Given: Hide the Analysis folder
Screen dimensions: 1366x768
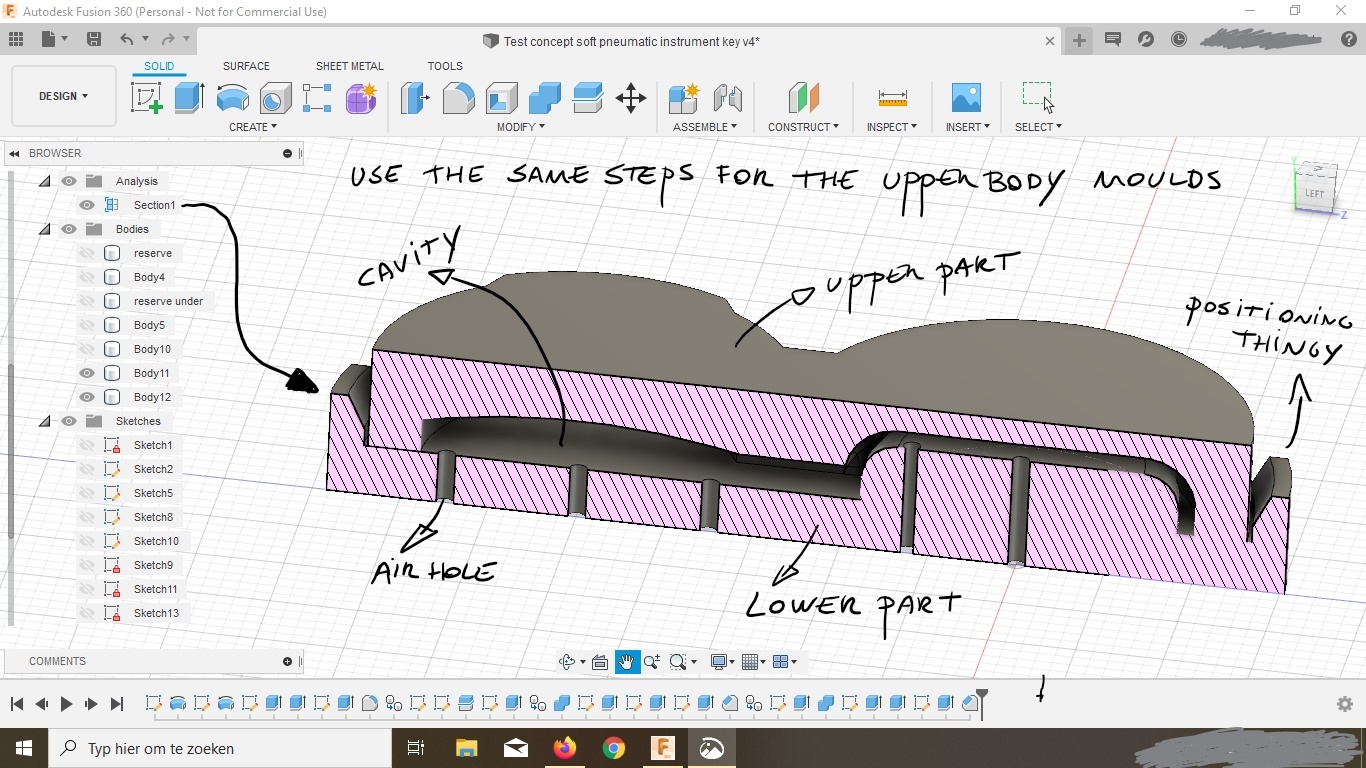Looking at the screenshot, I should pyautogui.click(x=69, y=181).
